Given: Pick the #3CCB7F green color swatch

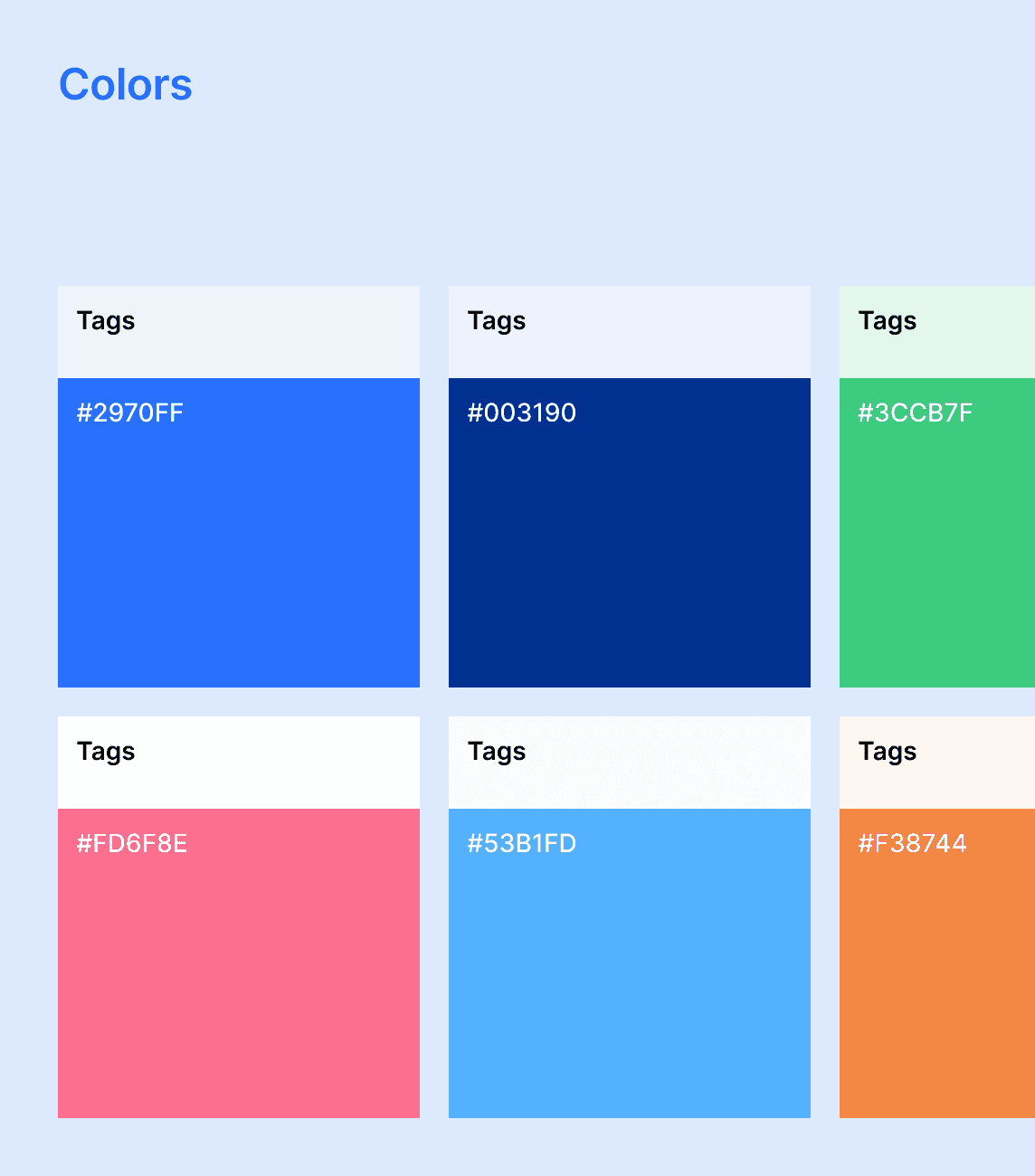Looking at the screenshot, I should 937,533.
